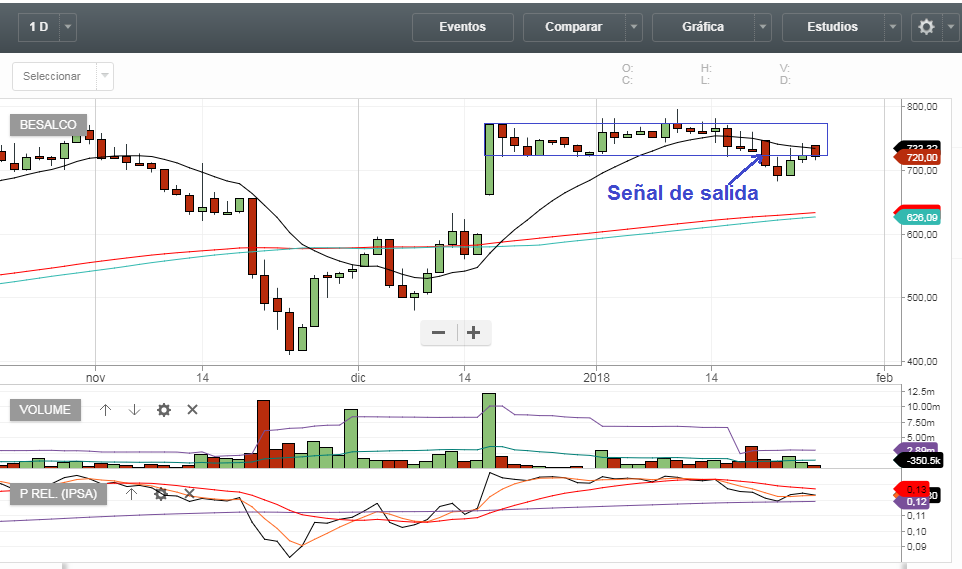This screenshot has width=962, height=569.
Task: Open chart settings gear in top toolbar
Action: pos(926,27)
